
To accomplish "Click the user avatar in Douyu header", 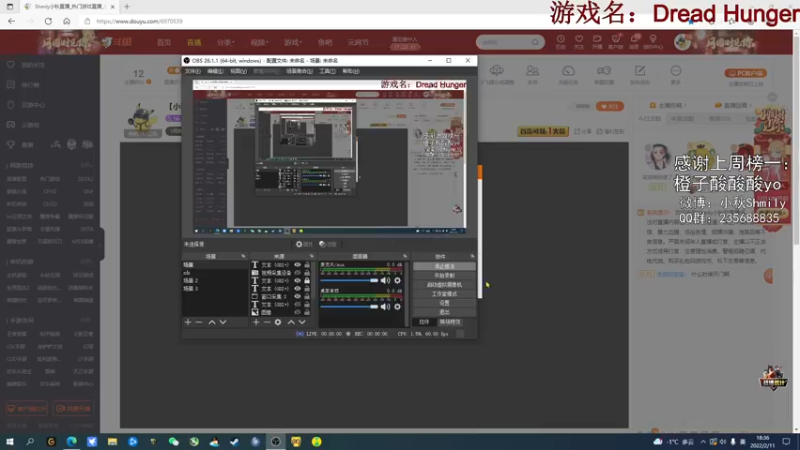I will pyautogui.click(x=683, y=42).
